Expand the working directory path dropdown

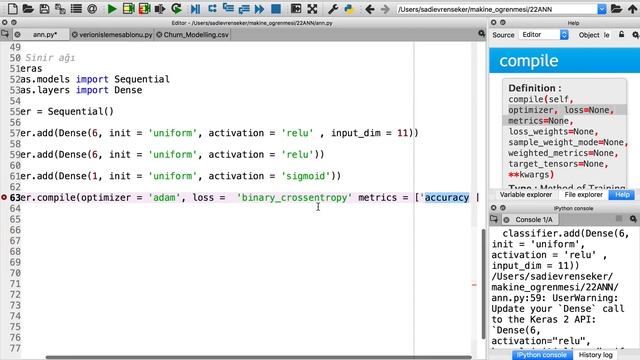602,9
